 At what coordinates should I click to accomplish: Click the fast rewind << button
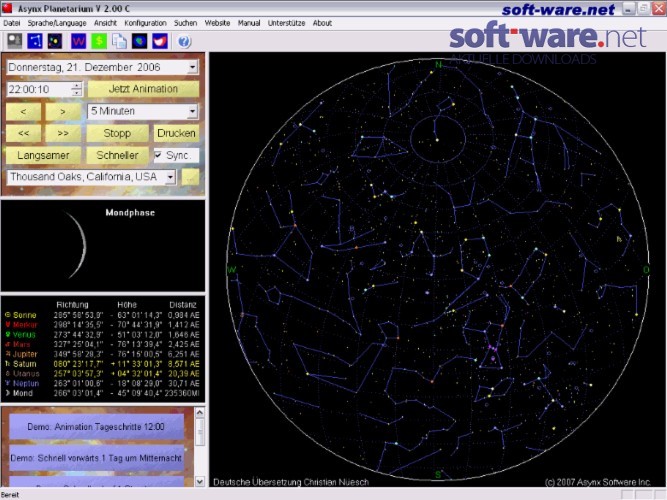(23, 133)
